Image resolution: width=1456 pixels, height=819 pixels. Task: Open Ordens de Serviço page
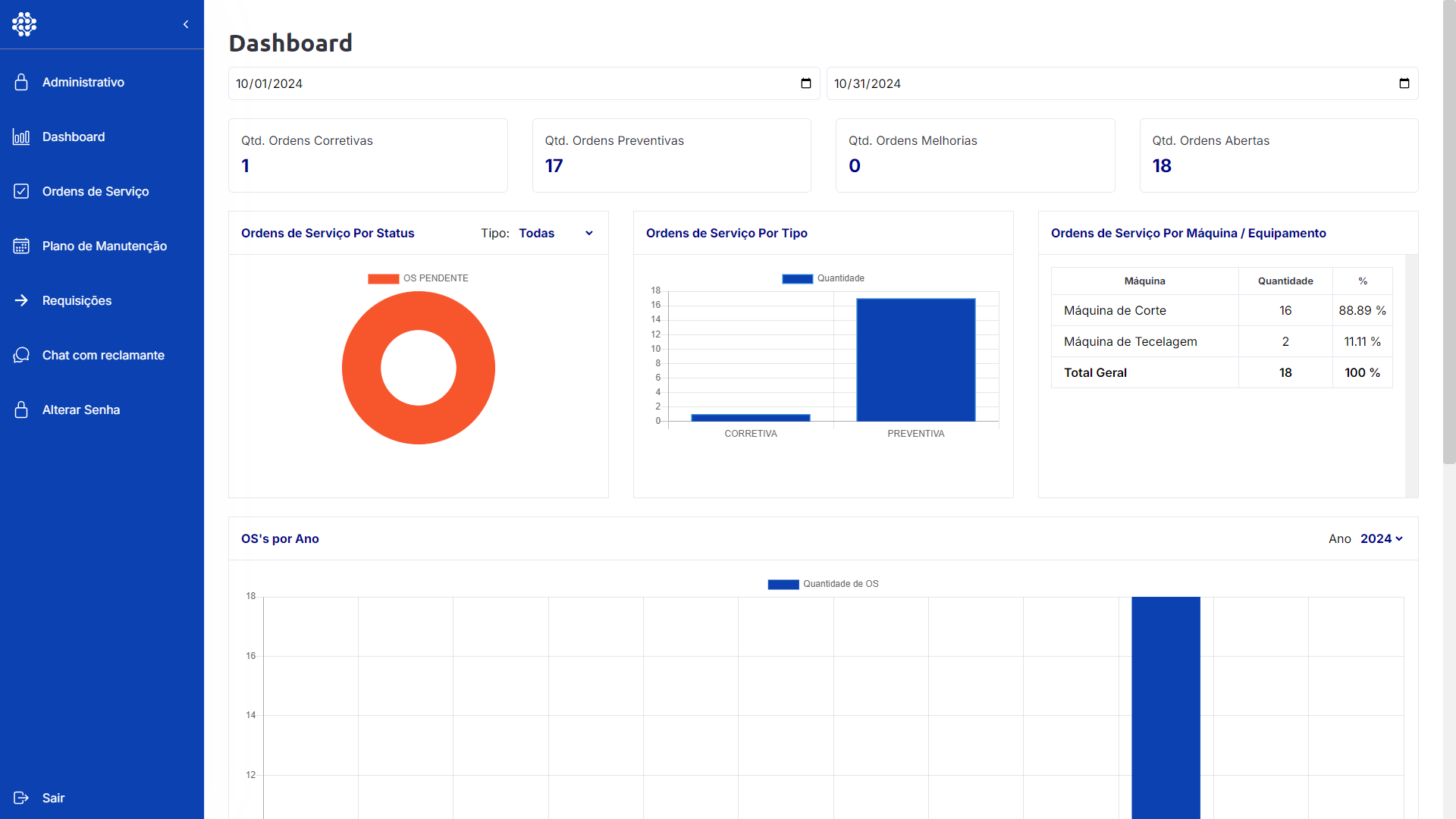click(102, 191)
